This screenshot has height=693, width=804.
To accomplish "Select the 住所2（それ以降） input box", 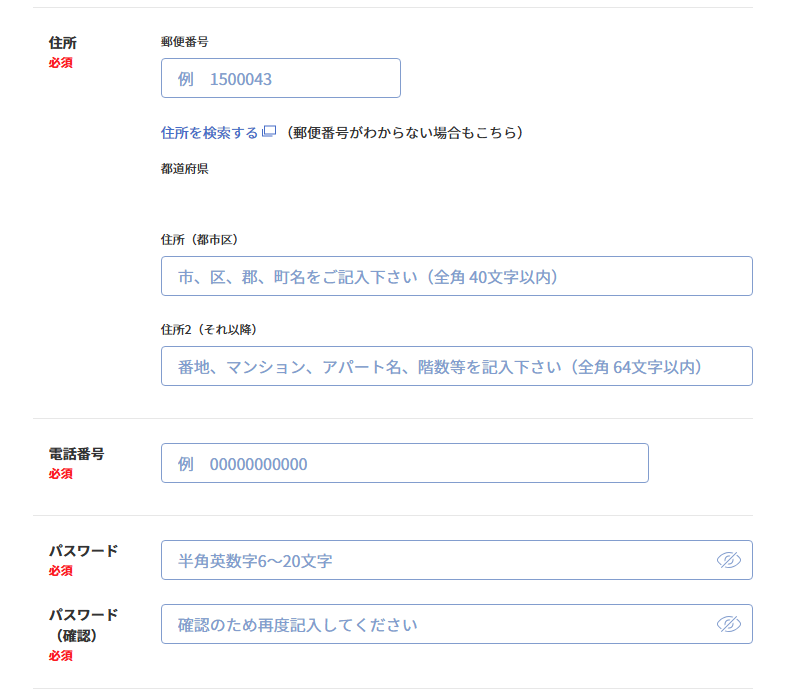I will [456, 366].
